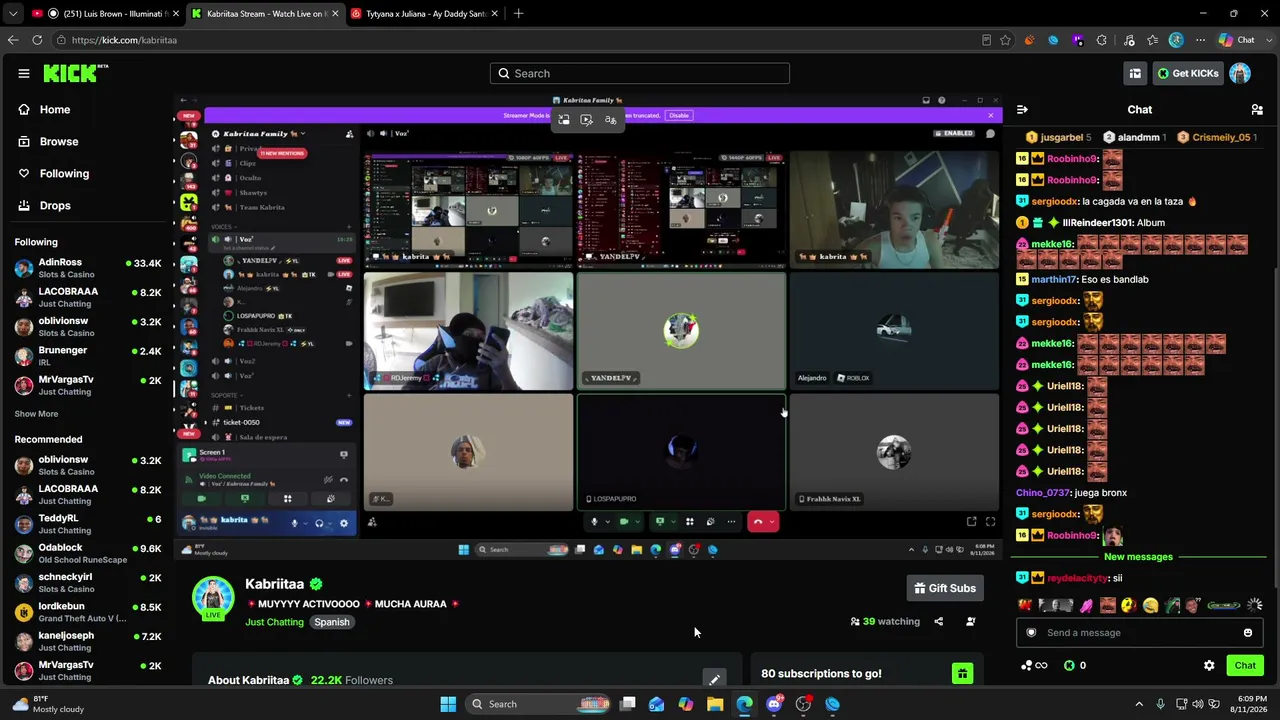
Task: Click the Windows taskbar Search box
Action: (540, 704)
